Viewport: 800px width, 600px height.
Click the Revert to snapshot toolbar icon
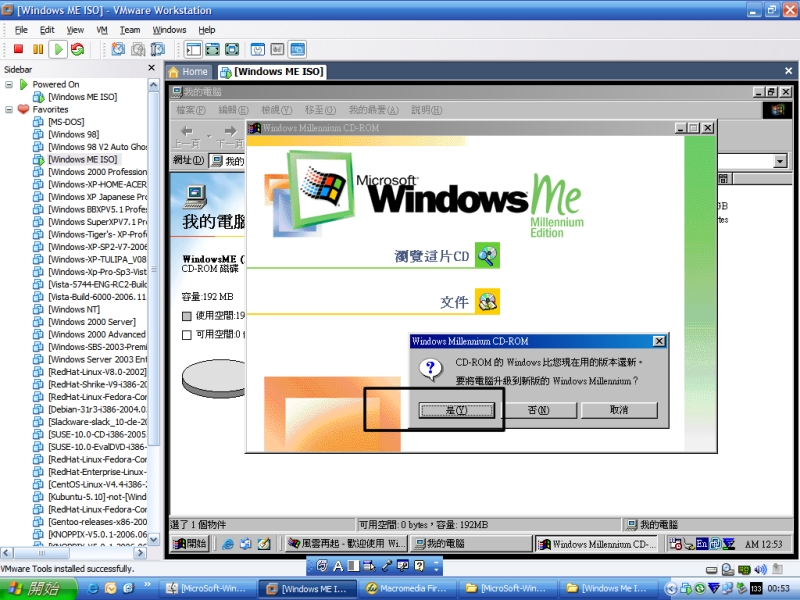pos(138,49)
